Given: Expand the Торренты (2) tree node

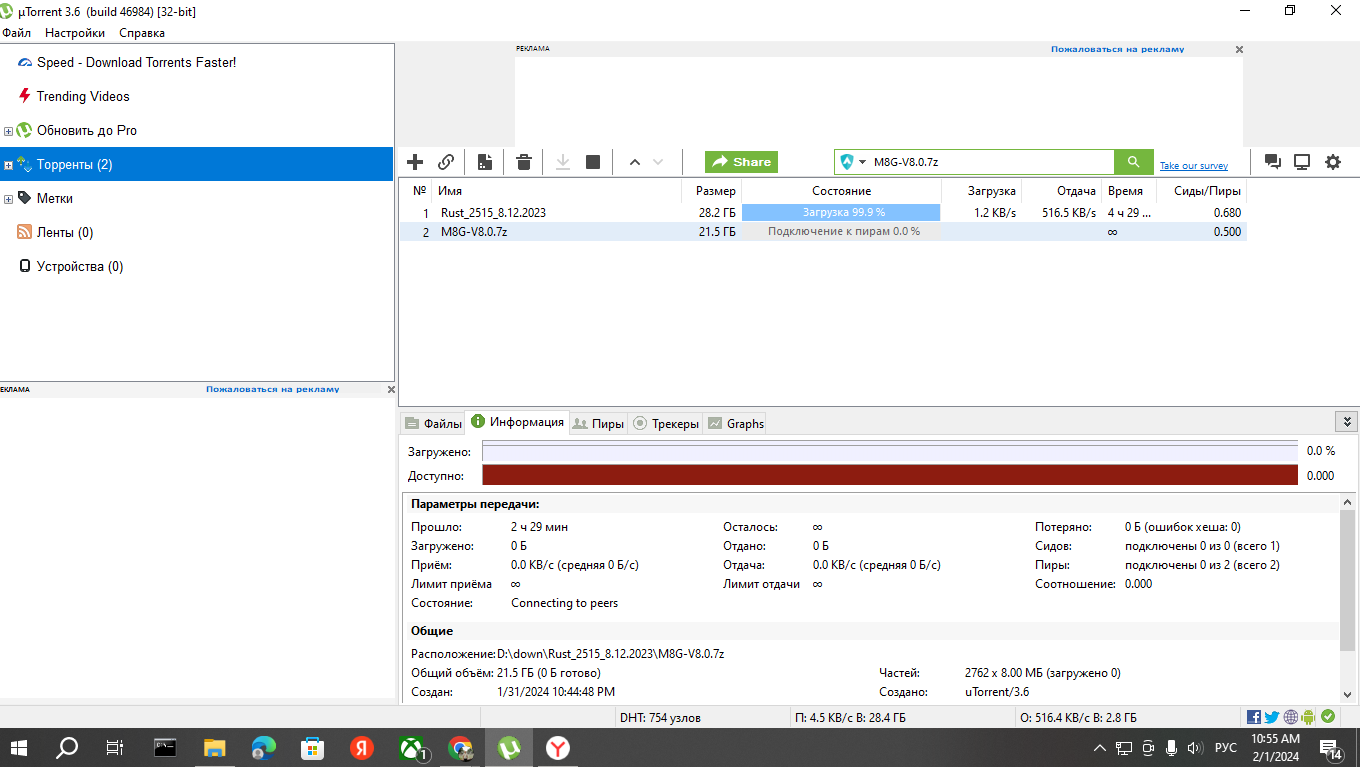Looking at the screenshot, I should point(8,165).
